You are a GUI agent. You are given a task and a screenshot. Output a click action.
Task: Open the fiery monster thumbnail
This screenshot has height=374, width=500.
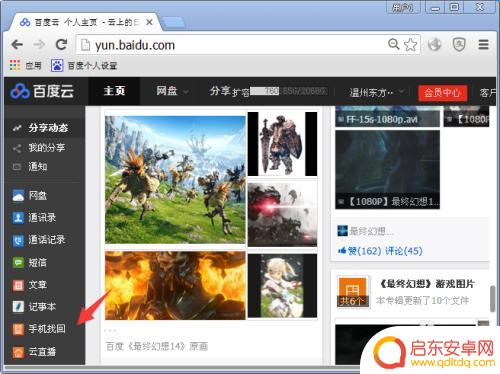click(x=175, y=285)
